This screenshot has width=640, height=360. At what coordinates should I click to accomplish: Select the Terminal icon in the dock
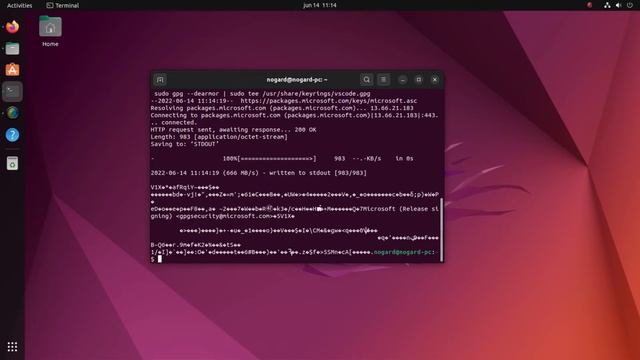(x=12, y=91)
